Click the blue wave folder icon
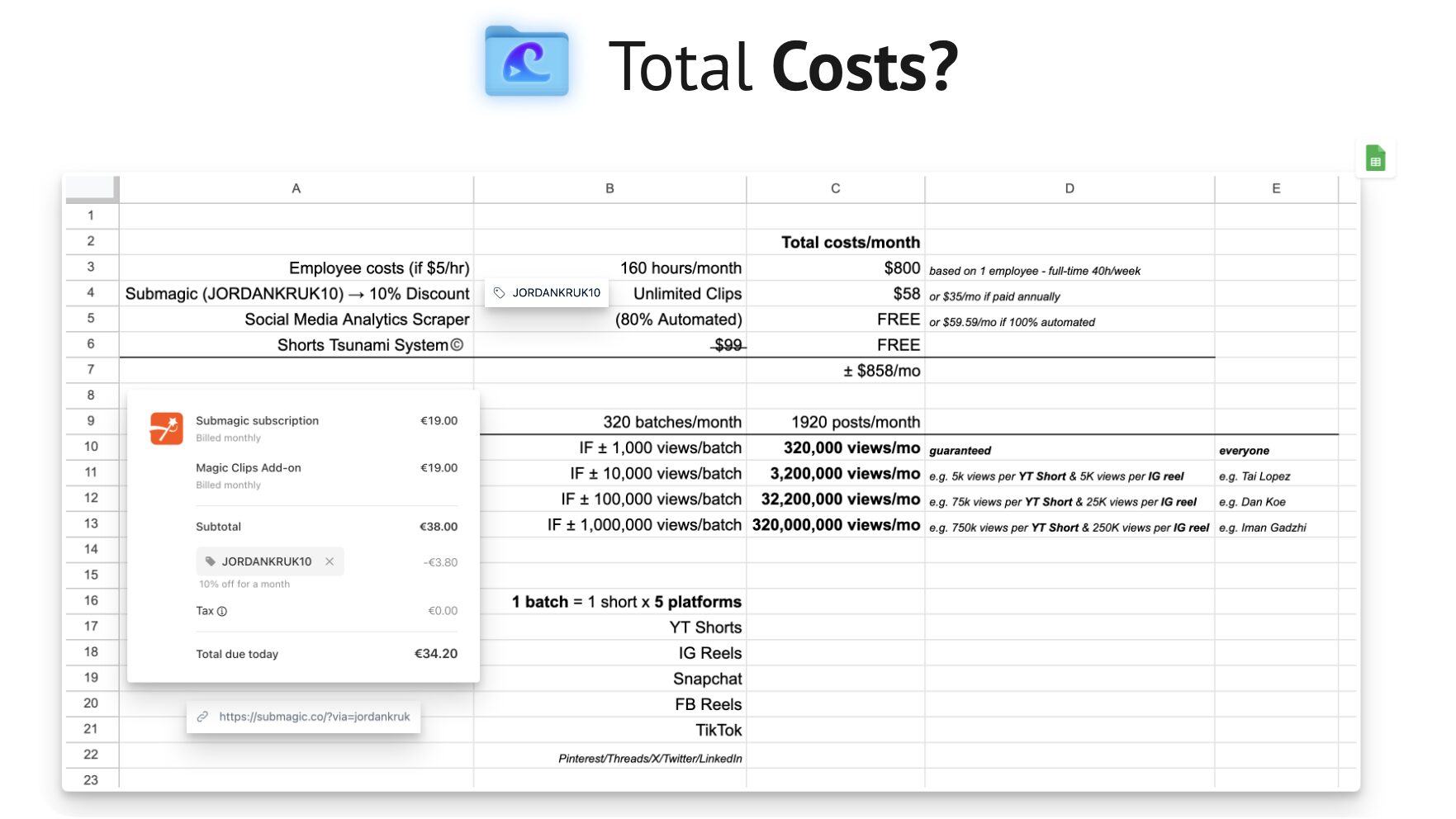This screenshot has height=819, width=1456. pyautogui.click(x=526, y=62)
